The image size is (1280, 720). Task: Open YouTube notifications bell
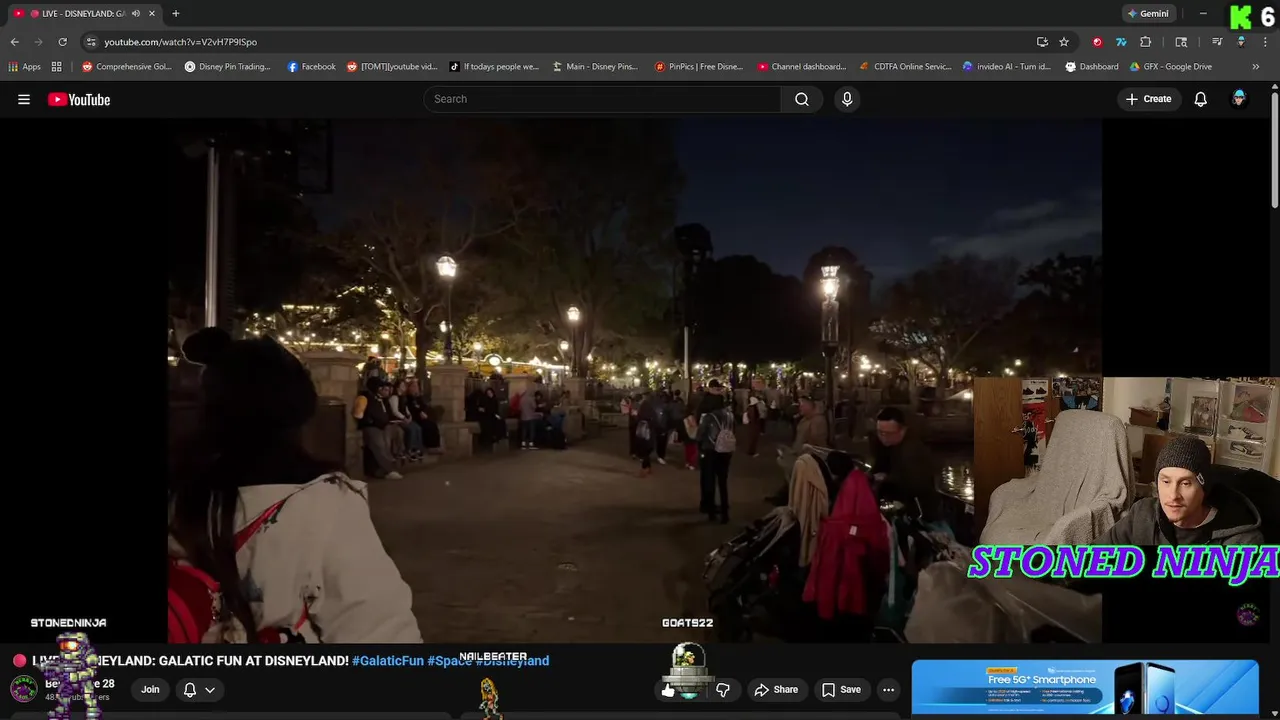tap(1201, 99)
